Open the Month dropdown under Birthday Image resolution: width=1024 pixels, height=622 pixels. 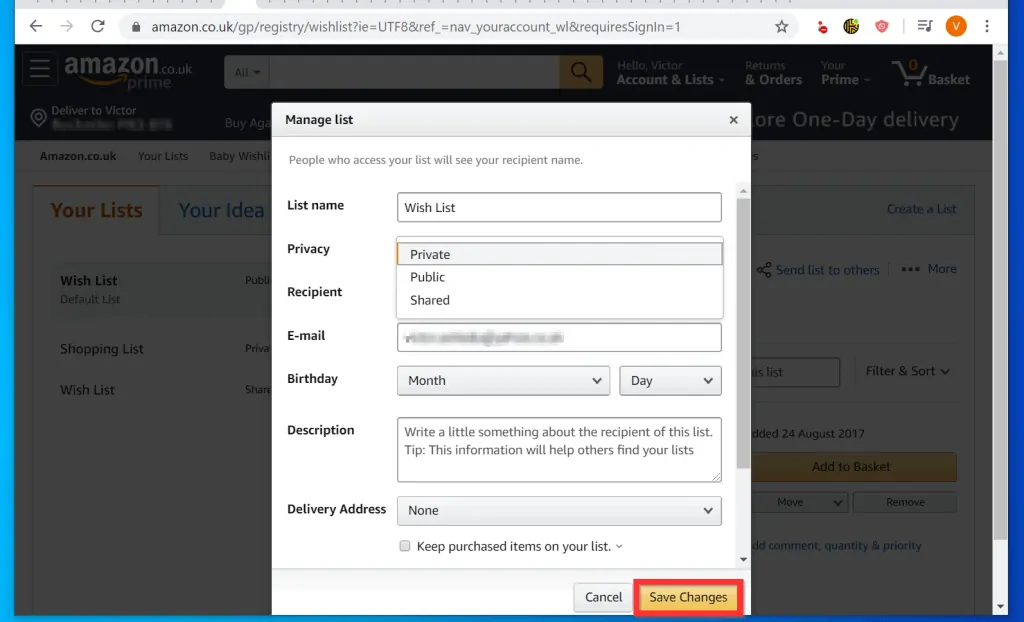pyautogui.click(x=503, y=380)
